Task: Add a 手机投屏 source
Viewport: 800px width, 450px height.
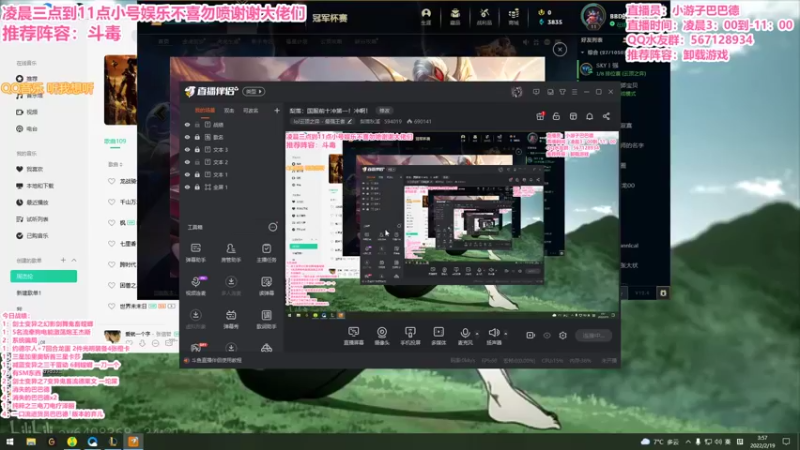Action: pos(410,336)
